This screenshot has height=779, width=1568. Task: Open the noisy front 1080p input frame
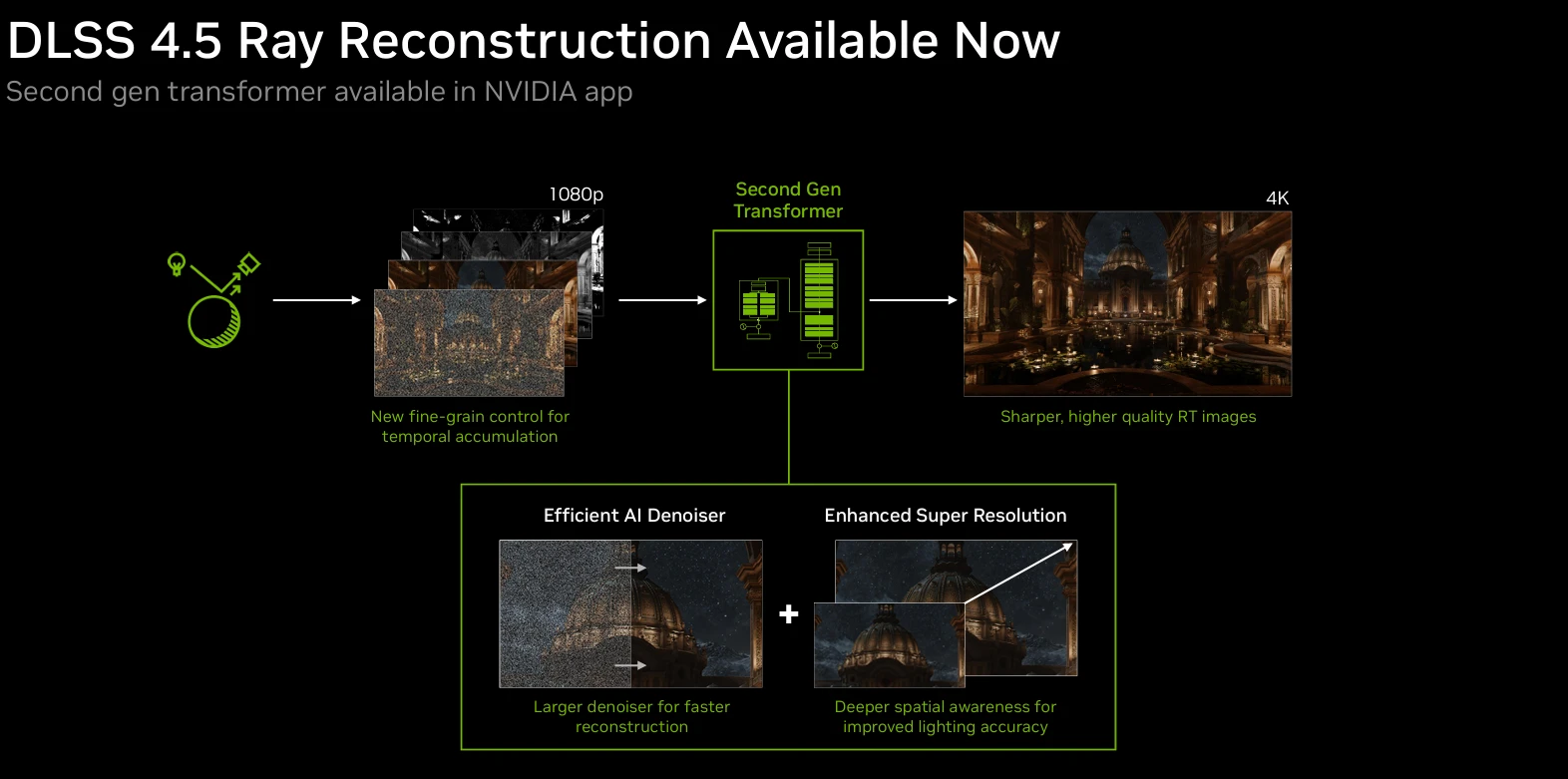469,343
